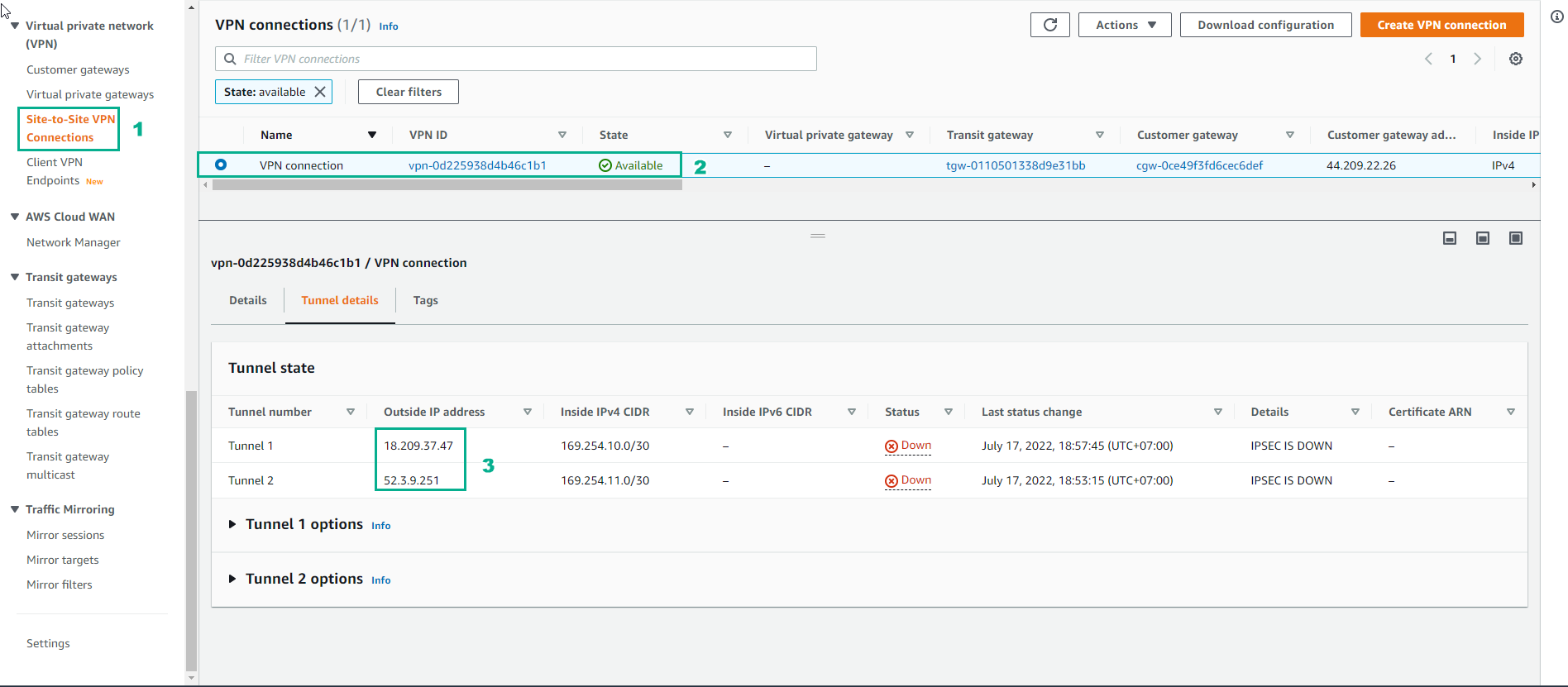Remove the State: available filter

point(320,92)
